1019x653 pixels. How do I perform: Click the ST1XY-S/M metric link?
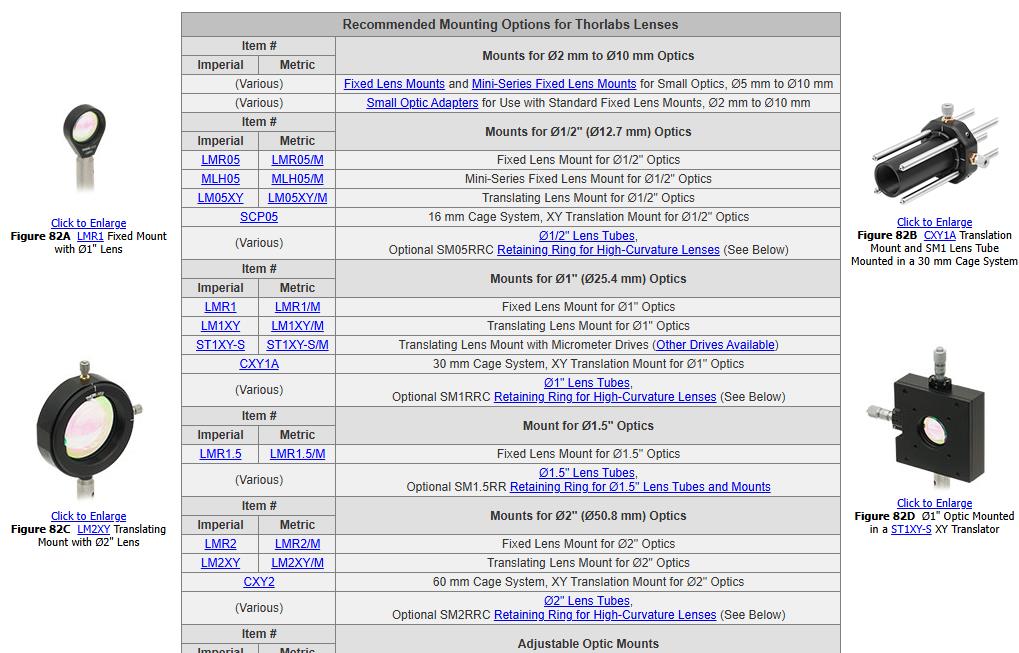click(298, 344)
